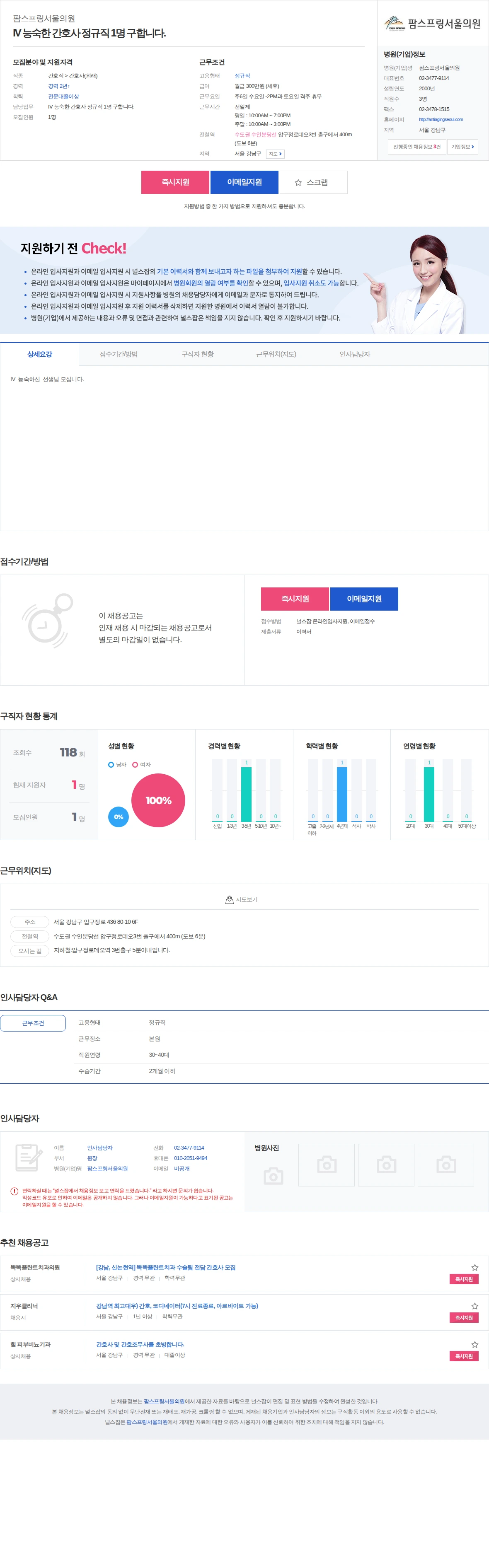This screenshot has height=1568, width=489.
Task: Click the teal 3-5년 career bar
Action: [246, 794]
